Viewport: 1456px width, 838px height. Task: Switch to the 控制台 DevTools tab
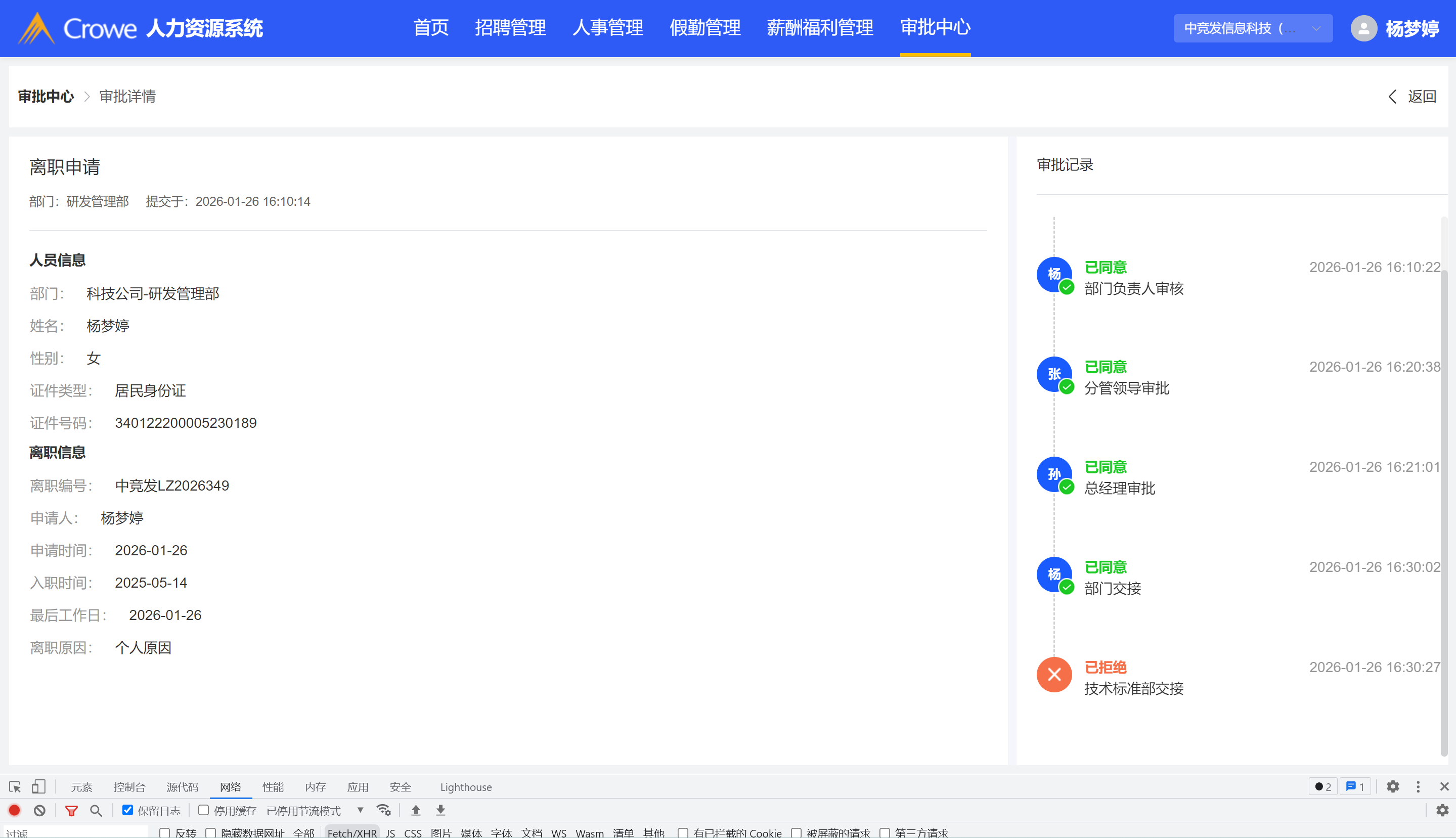click(x=129, y=787)
